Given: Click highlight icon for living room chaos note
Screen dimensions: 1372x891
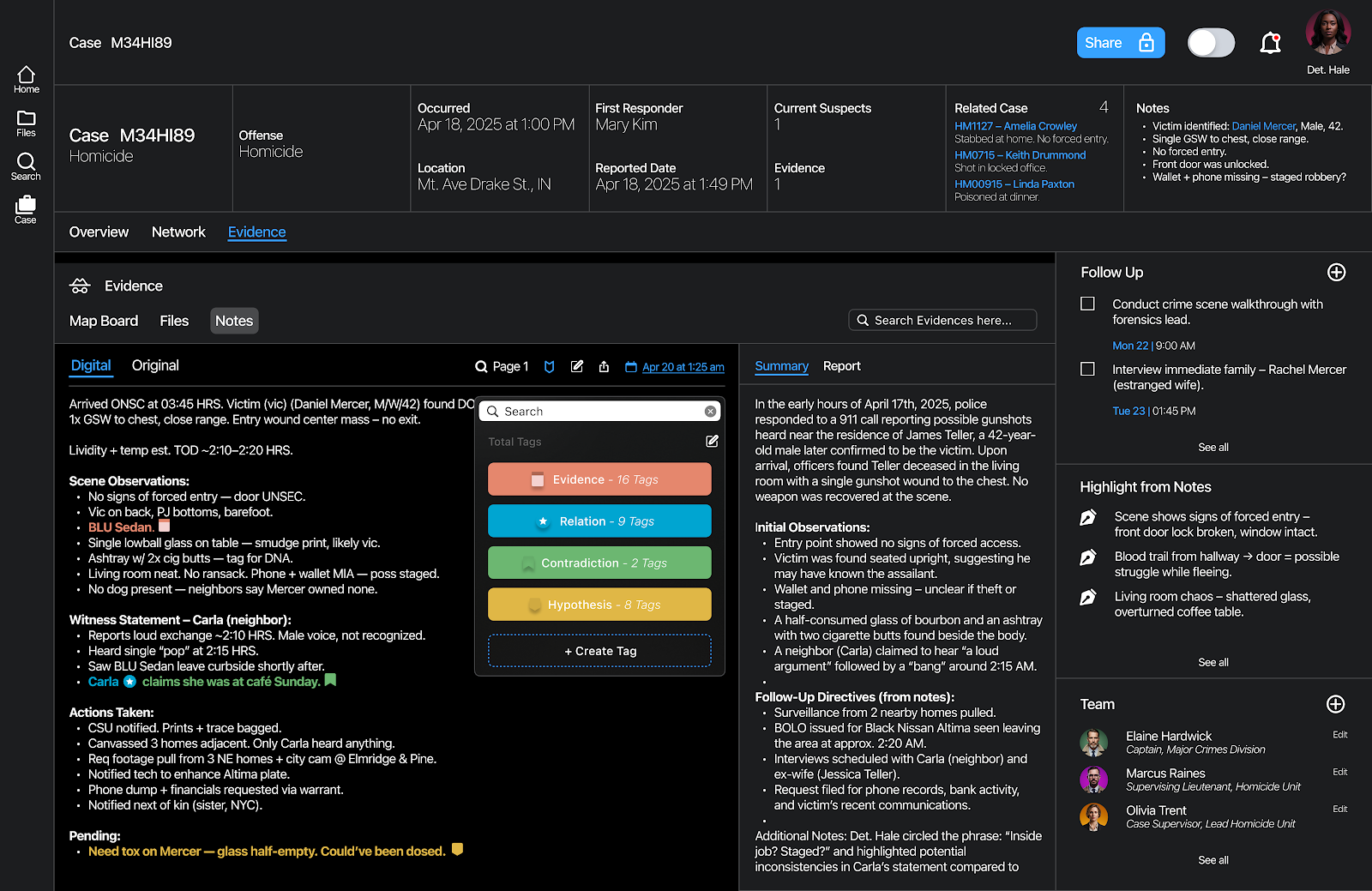Looking at the screenshot, I should coord(1087,598).
